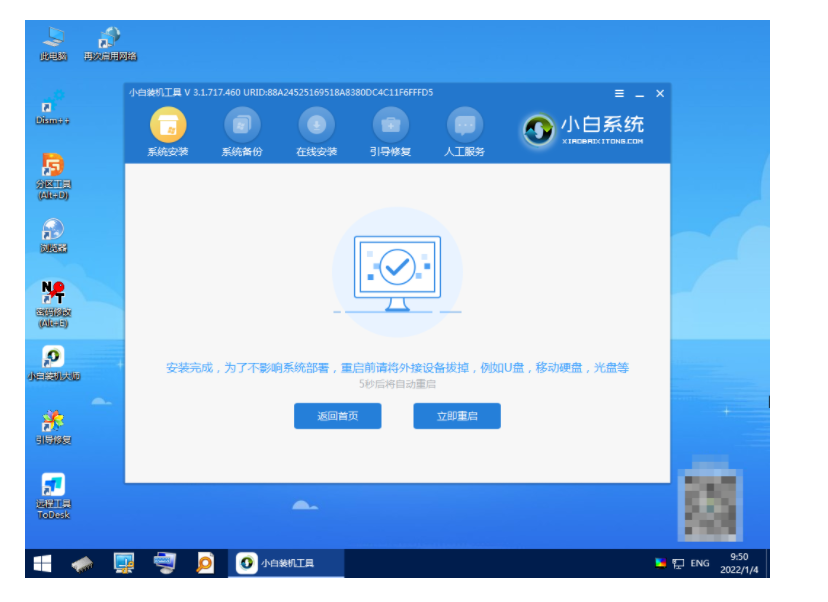Open the 系统备份 backup icon
The height and width of the screenshot is (602, 828).
coord(241,126)
